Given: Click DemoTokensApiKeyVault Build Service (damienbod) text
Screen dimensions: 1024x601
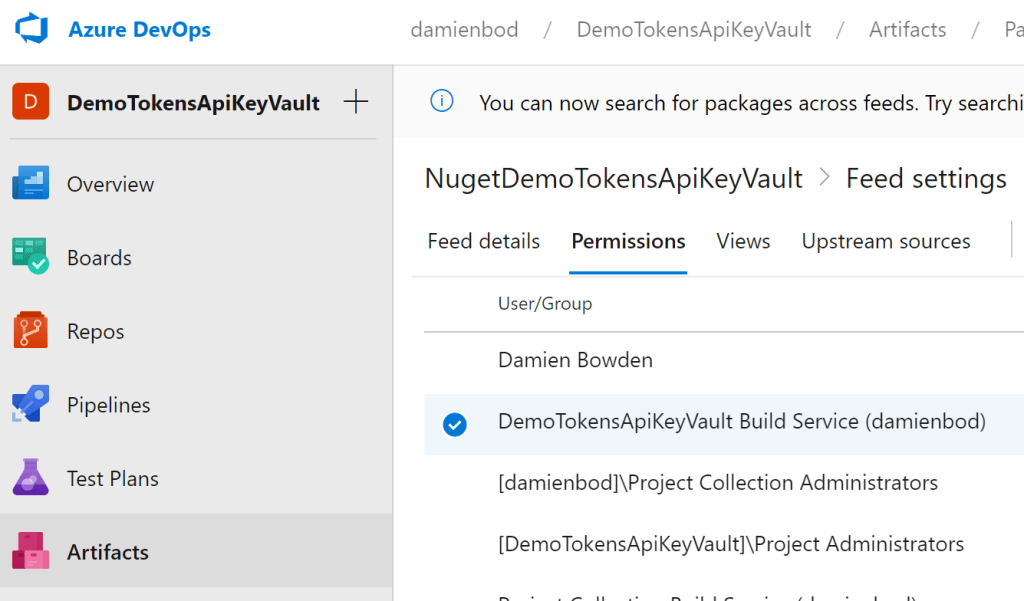Looking at the screenshot, I should point(742,422).
